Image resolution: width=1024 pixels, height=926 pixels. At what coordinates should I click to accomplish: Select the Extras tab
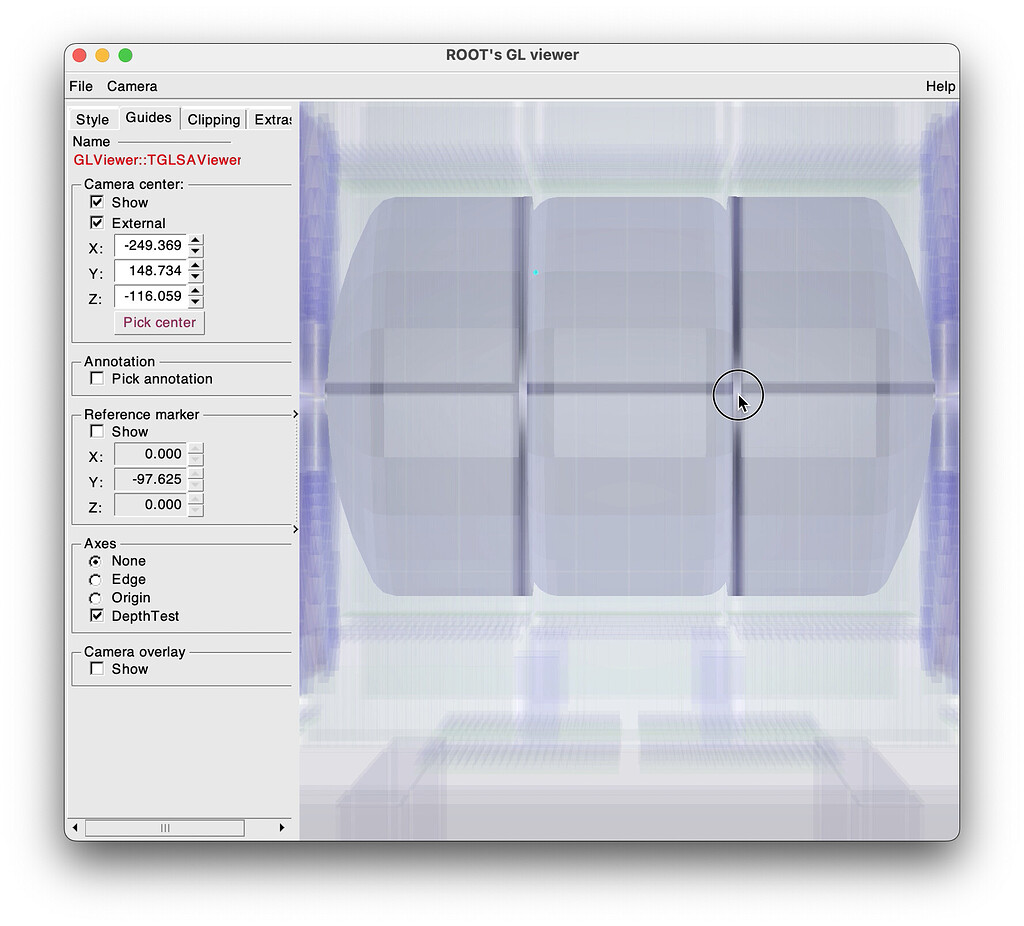coord(271,119)
